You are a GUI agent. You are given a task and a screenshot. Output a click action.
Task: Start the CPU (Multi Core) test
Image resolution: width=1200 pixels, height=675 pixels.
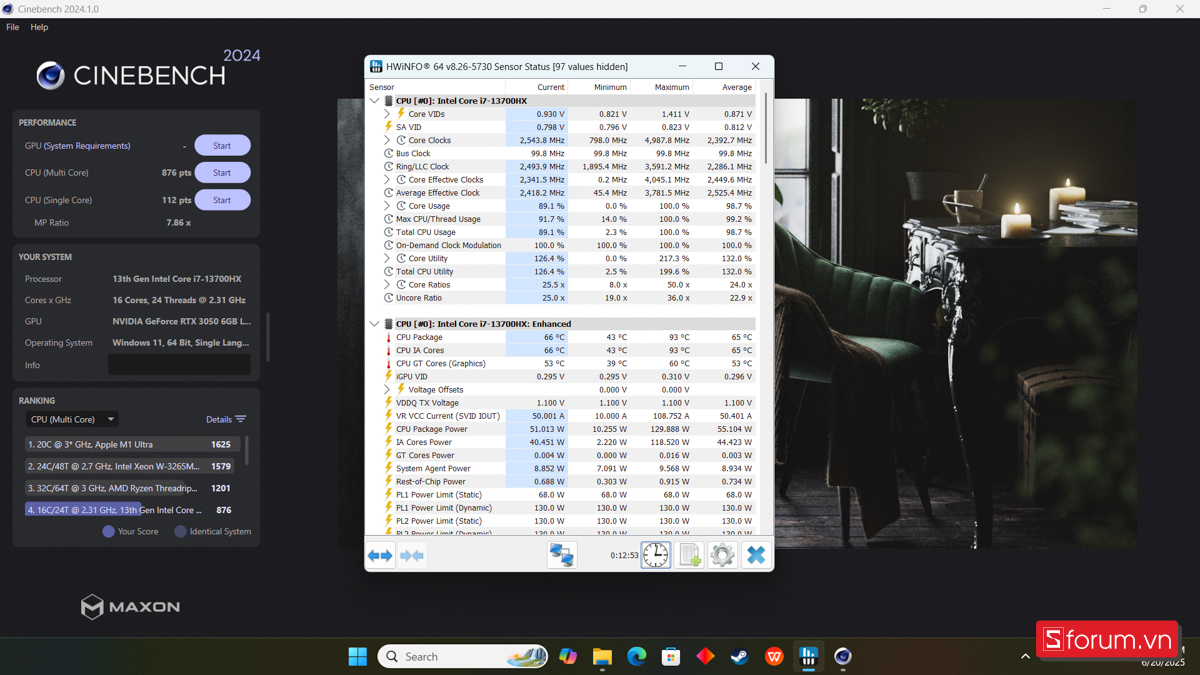click(222, 173)
